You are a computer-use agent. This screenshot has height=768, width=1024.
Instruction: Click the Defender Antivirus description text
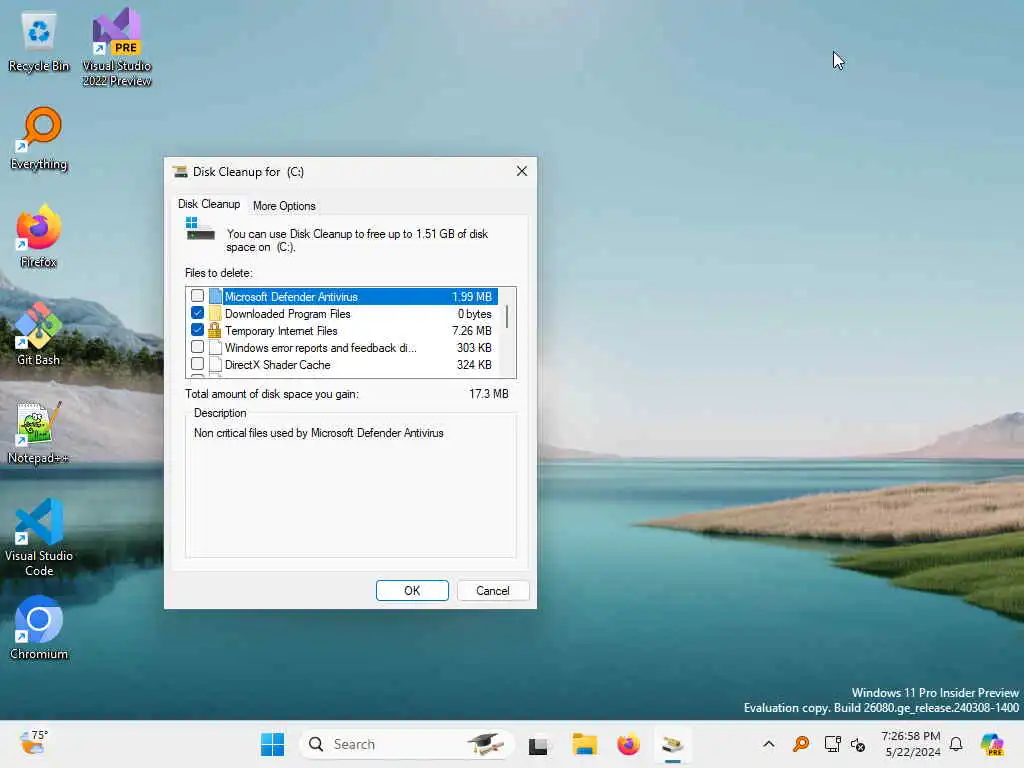[x=319, y=433]
